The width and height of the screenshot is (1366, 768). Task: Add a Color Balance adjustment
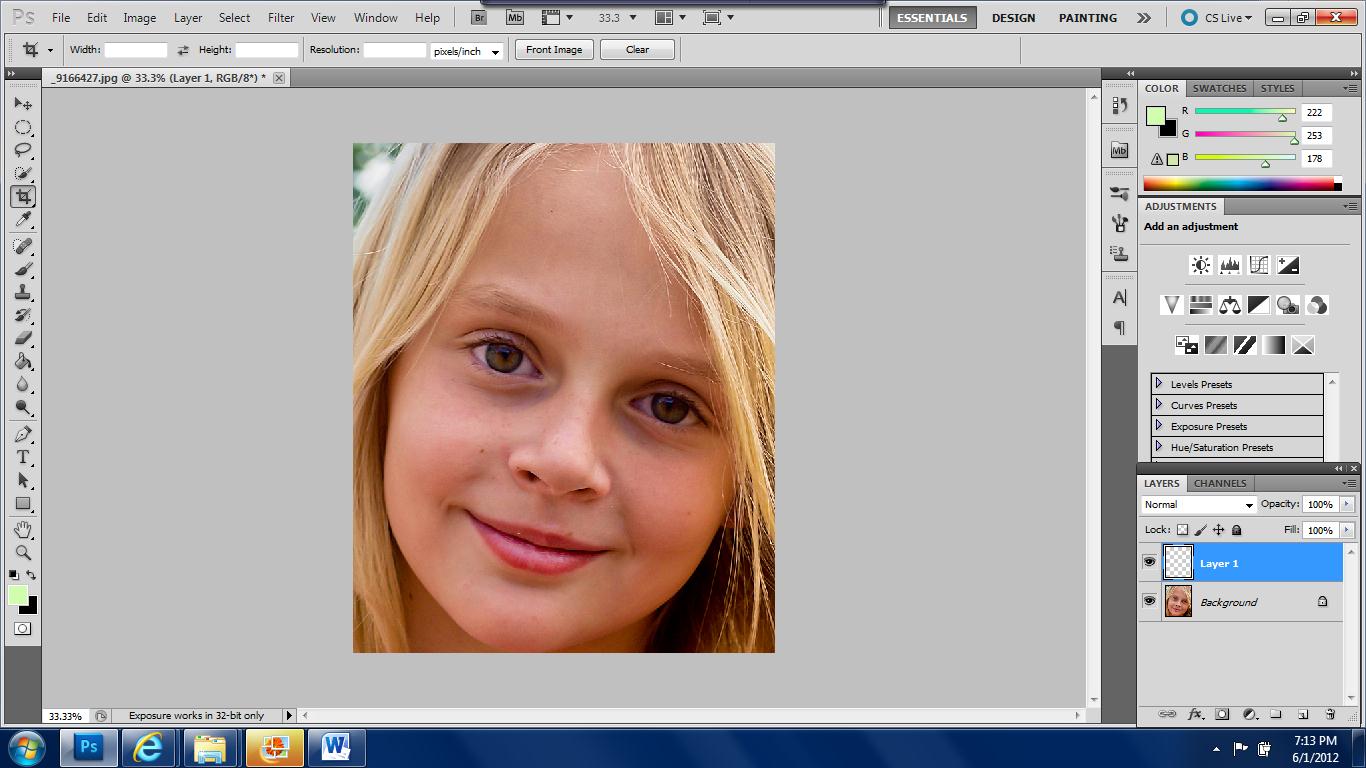point(1230,305)
